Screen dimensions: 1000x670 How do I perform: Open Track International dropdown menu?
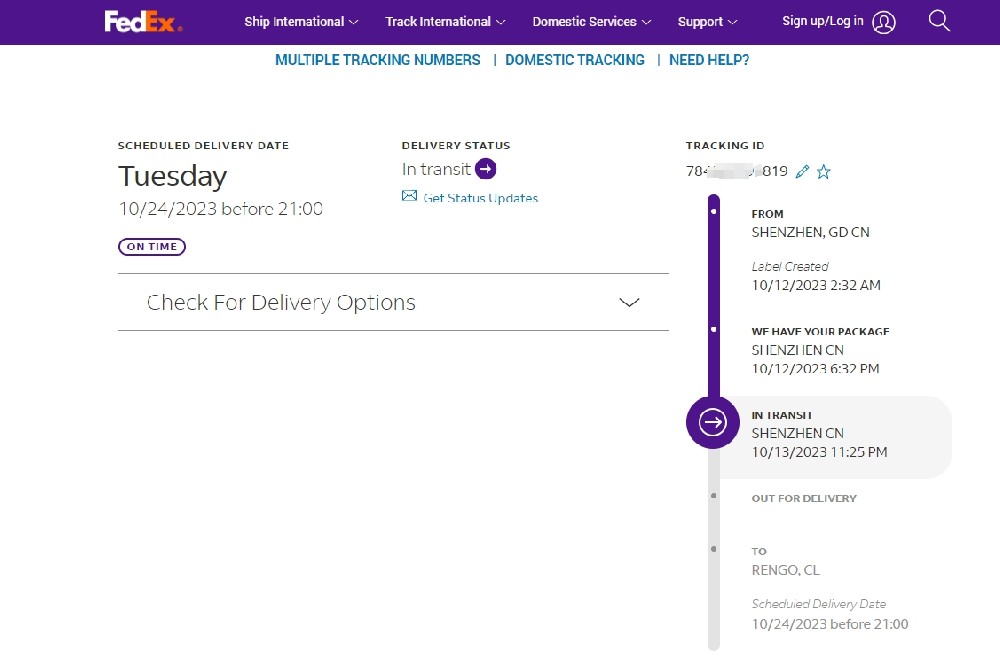(x=445, y=21)
